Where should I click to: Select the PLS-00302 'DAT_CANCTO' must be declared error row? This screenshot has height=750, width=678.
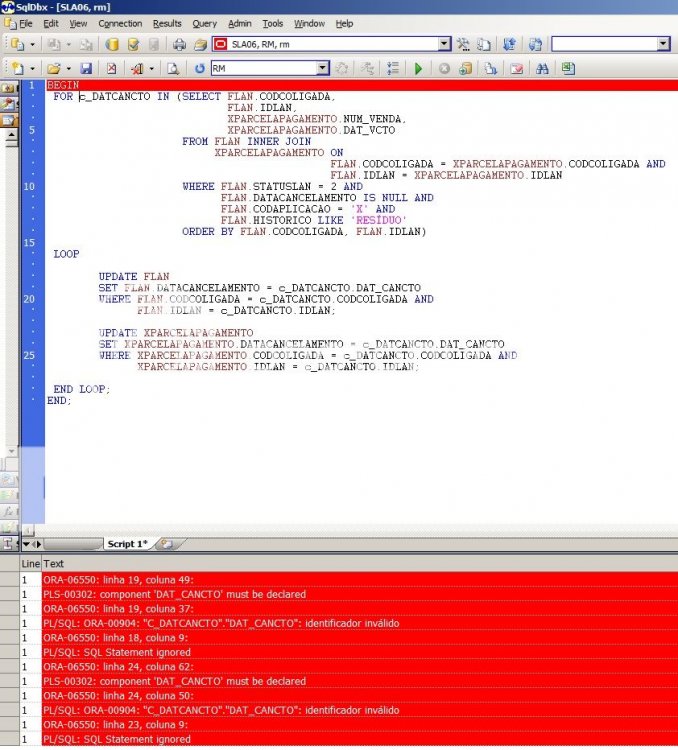[174, 594]
